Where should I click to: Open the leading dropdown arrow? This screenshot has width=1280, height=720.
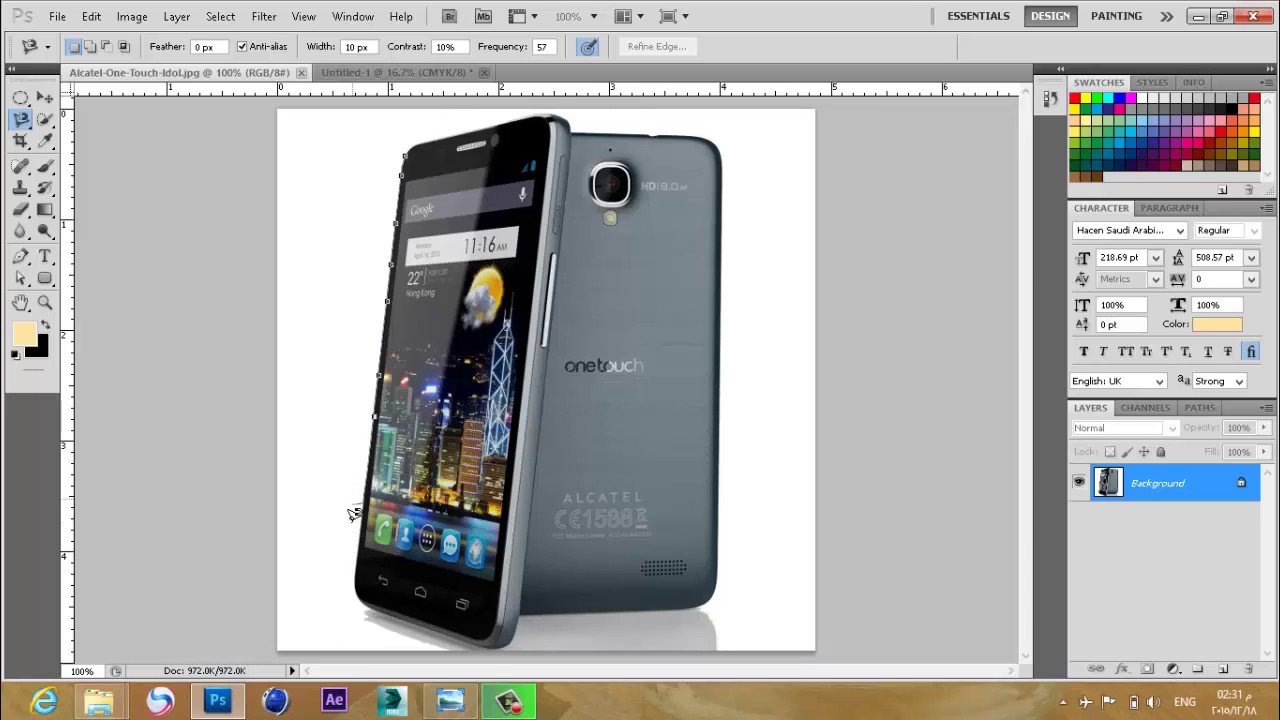click(x=1251, y=258)
